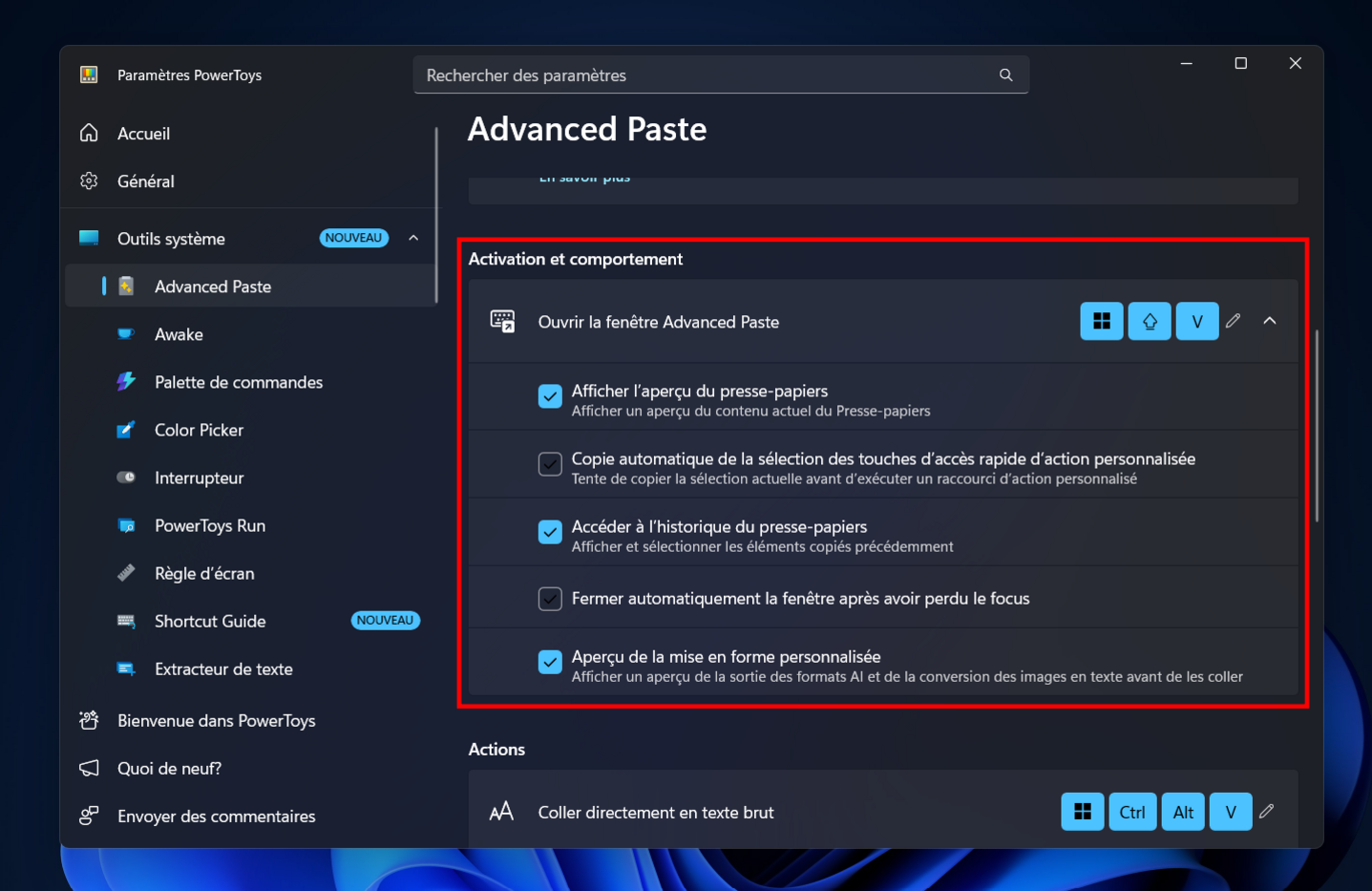
Task: Click the V key in the plain-text shortcut
Action: pos(1231,812)
